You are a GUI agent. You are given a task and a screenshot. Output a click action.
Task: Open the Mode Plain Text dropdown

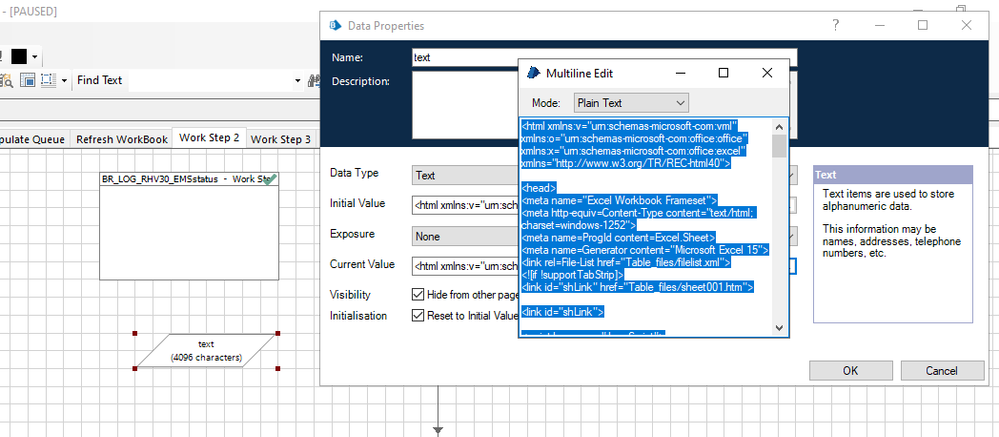point(631,102)
